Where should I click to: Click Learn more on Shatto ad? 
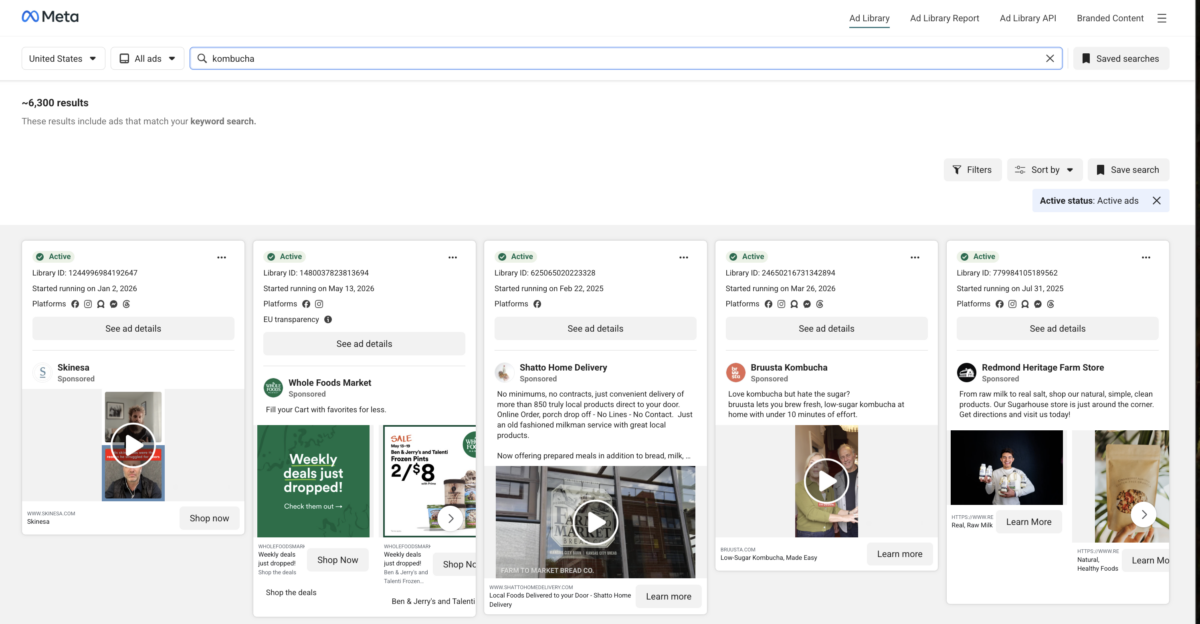coord(668,596)
